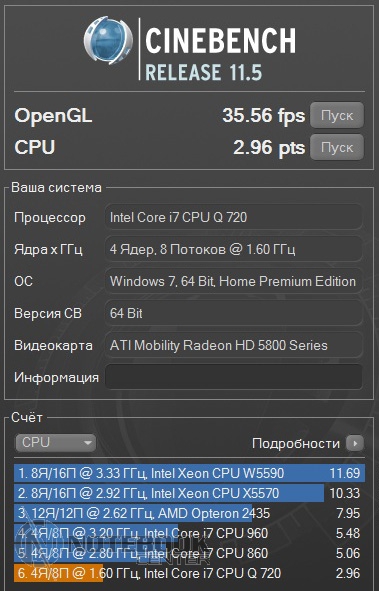Click into the Информация text field
This screenshot has width=379, height=591.
pos(234,377)
